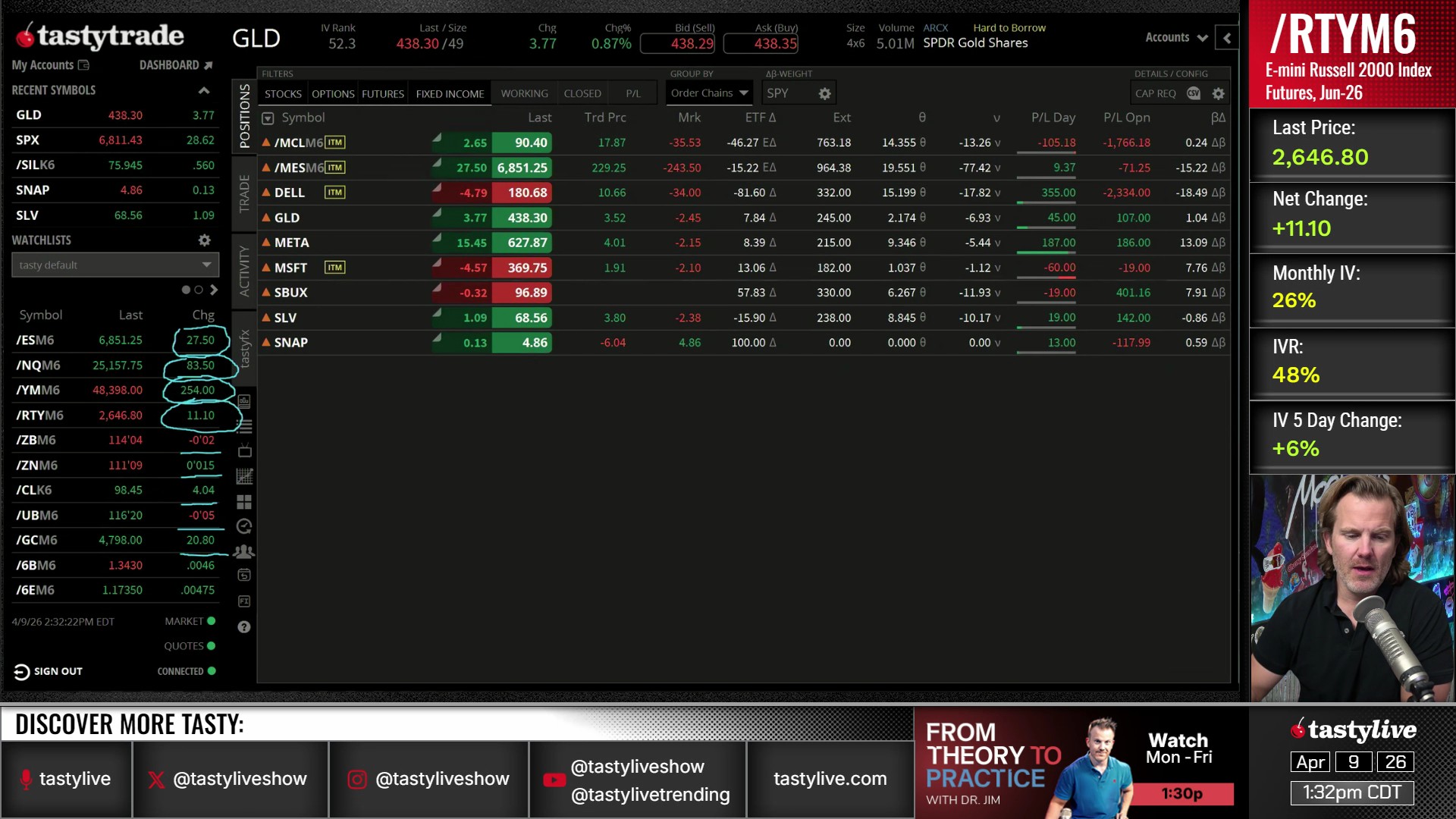The height and width of the screenshot is (819, 1456).
Task: Click beta-weight SPY gear icon
Action: [x=824, y=93]
